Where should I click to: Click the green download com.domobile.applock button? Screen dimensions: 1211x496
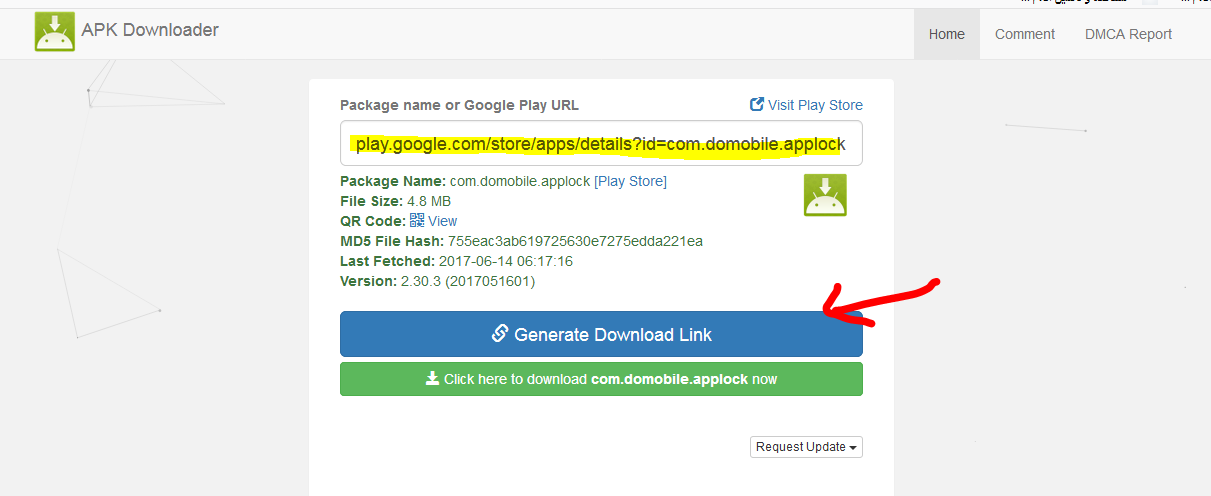tap(601, 379)
